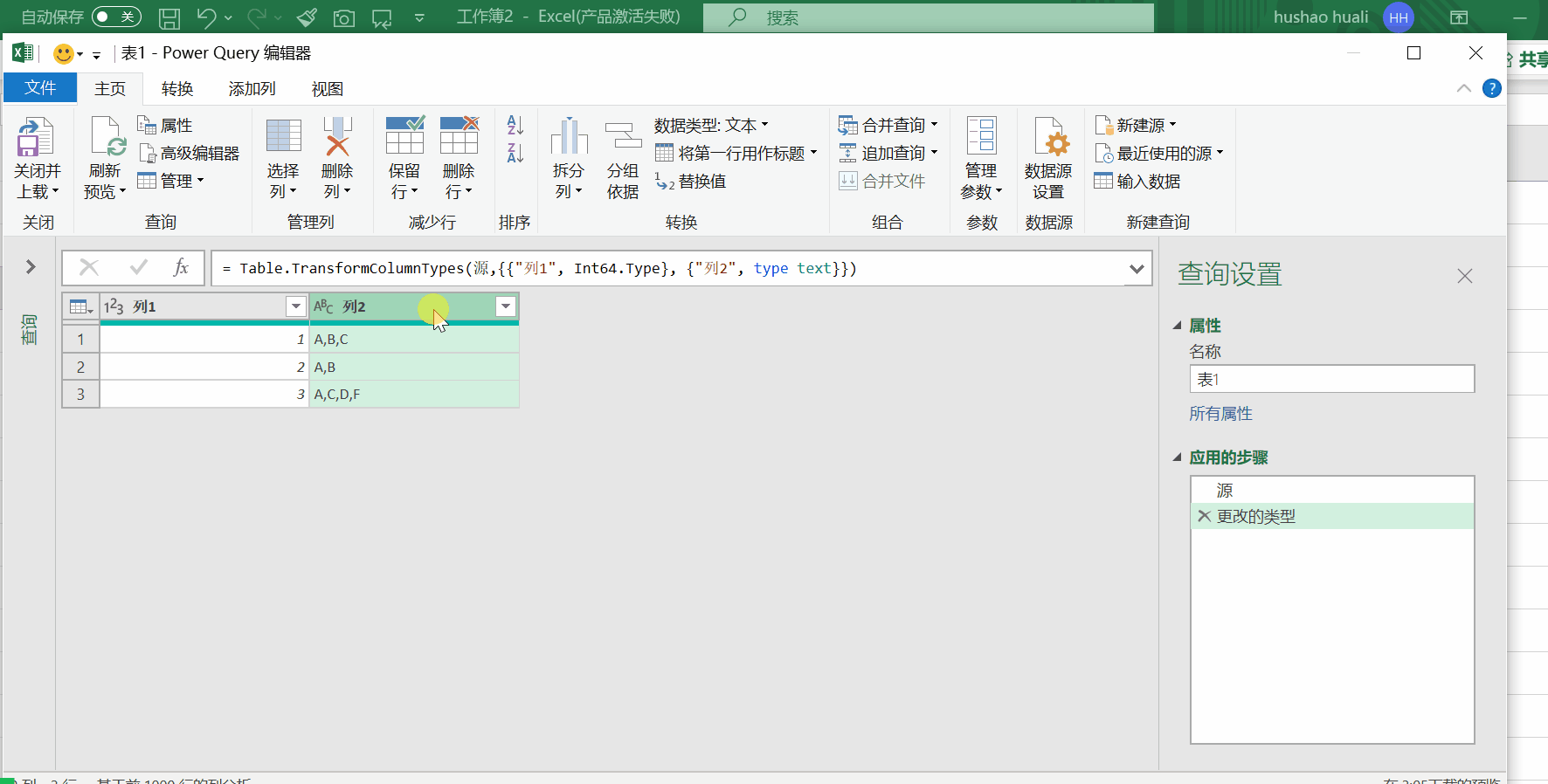The image size is (1548, 784).
Task: Collapse the 应用的步骤 section
Action: 1177,457
